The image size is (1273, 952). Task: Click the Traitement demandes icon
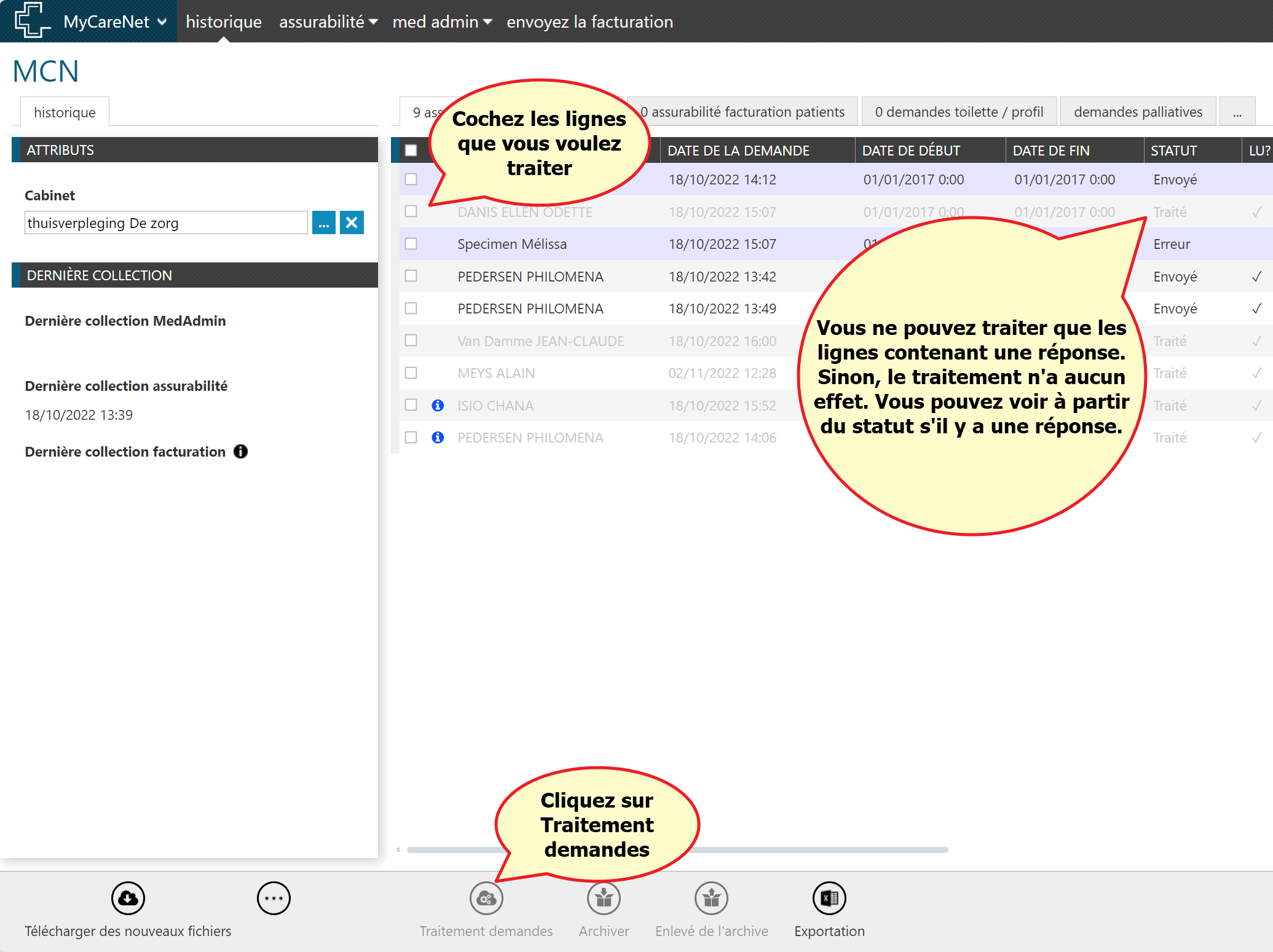tap(486, 899)
